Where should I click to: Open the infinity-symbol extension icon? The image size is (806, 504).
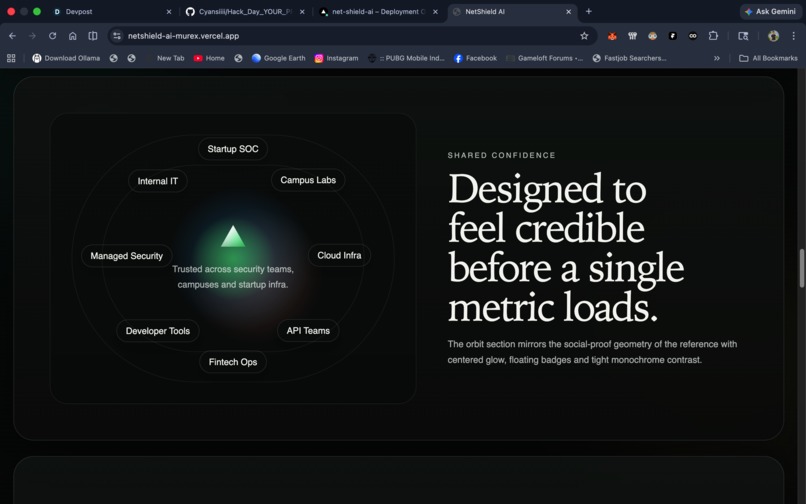pyautogui.click(x=692, y=36)
